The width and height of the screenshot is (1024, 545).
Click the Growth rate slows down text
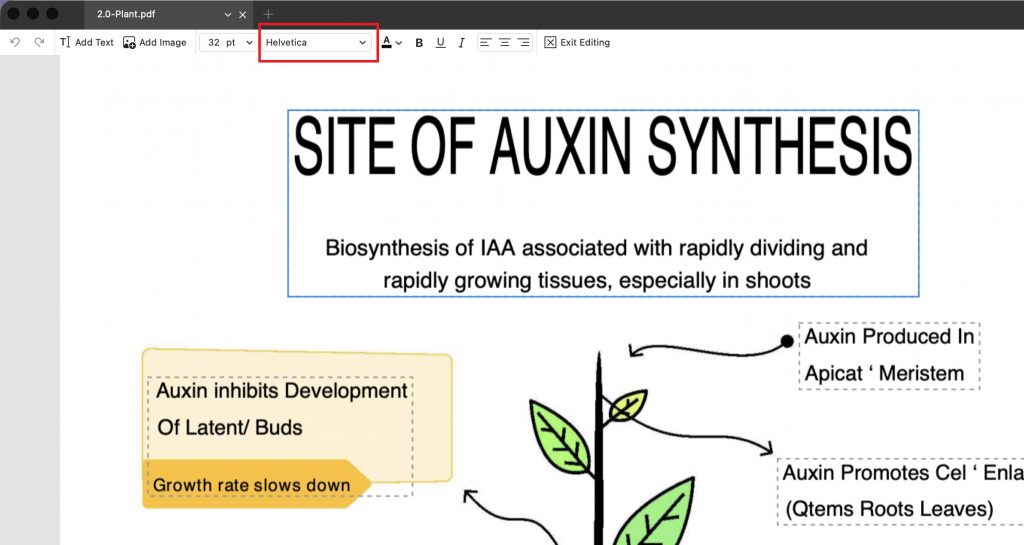point(251,485)
